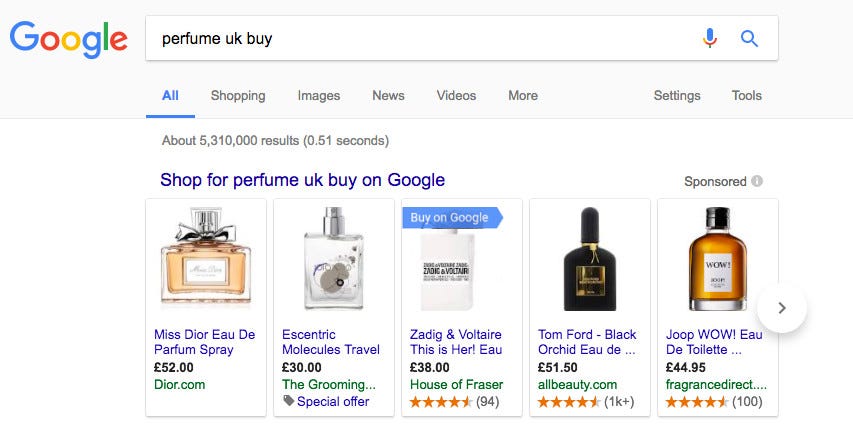This screenshot has height=434, width=853.
Task: Click the Special offer tag icon
Action: pos(289,401)
